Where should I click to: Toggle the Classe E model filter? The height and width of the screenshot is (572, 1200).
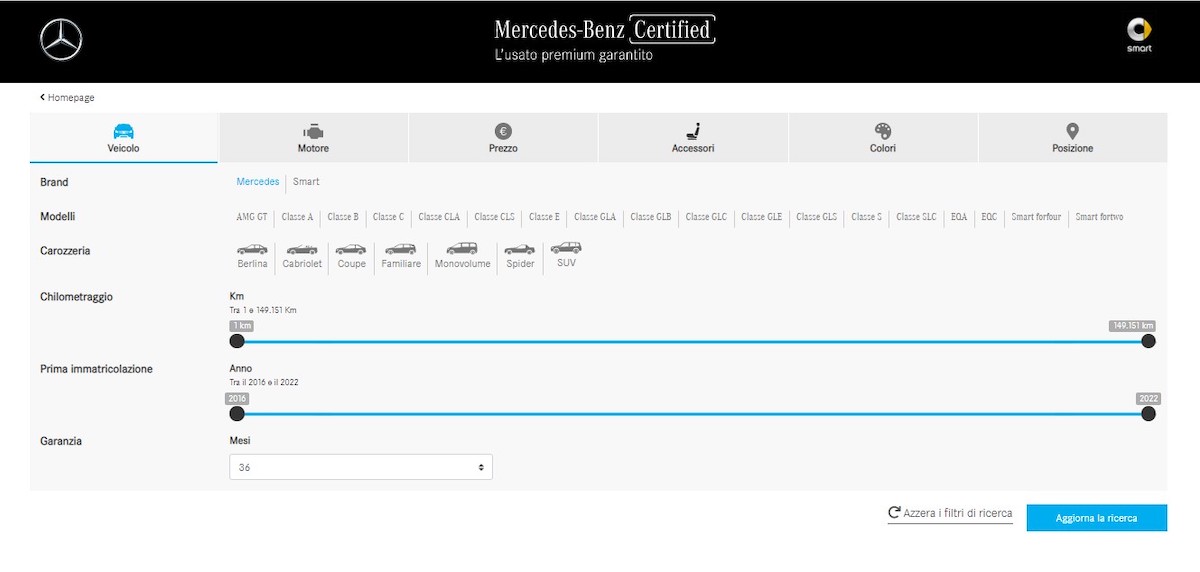point(545,217)
